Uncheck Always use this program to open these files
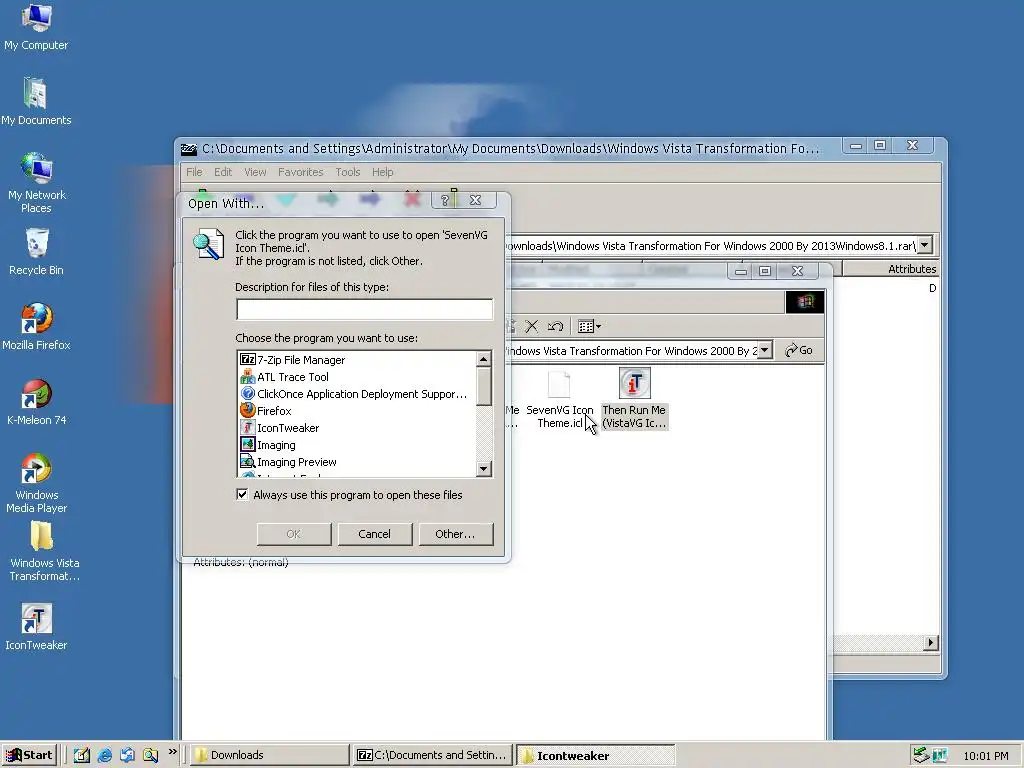 click(x=242, y=494)
